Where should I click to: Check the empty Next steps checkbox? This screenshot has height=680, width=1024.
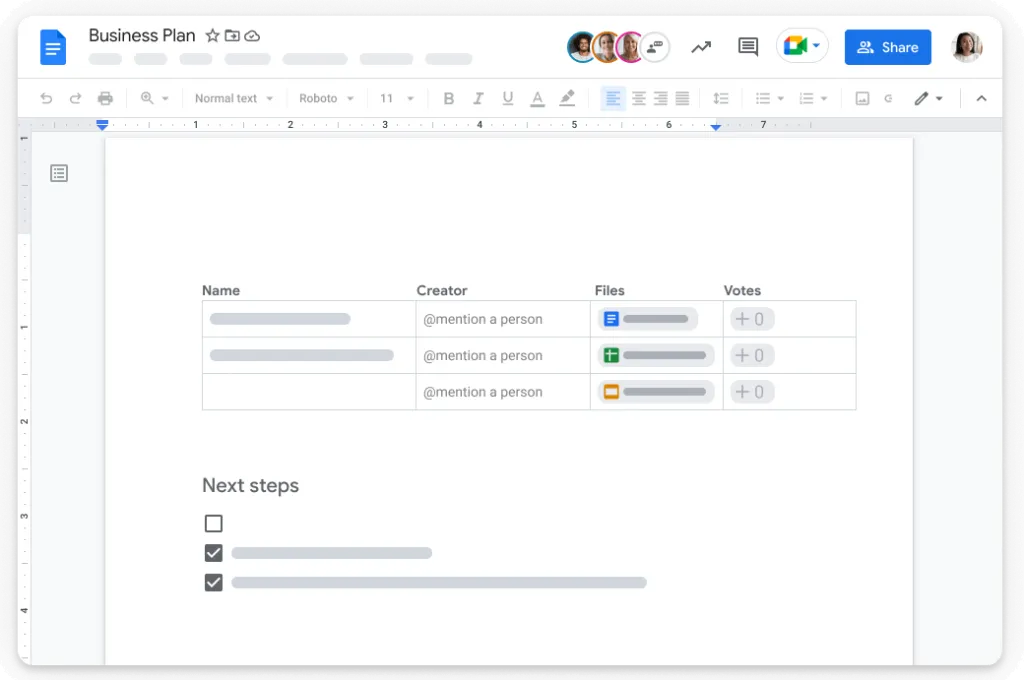click(213, 523)
